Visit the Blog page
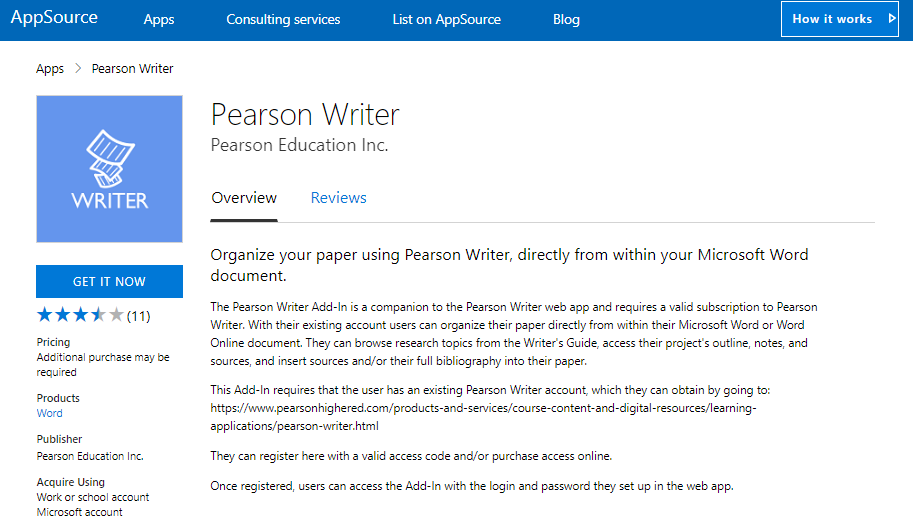The image size is (913, 530). pos(566,19)
